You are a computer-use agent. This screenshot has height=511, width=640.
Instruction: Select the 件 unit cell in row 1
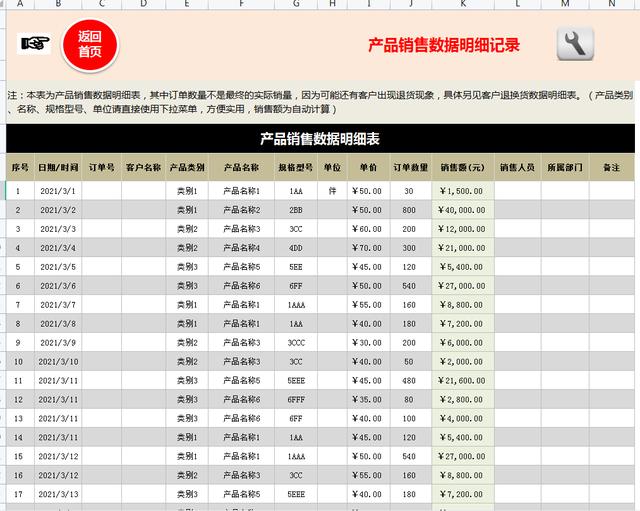[332, 191]
